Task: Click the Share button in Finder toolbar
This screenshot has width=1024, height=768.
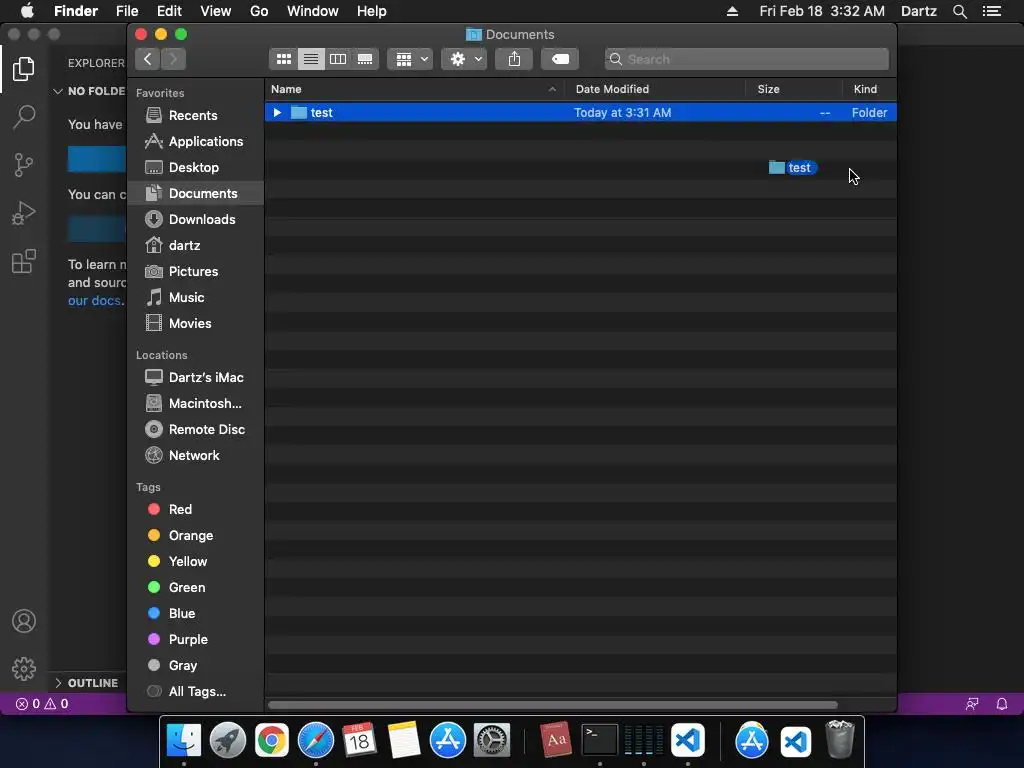Action: click(x=515, y=59)
